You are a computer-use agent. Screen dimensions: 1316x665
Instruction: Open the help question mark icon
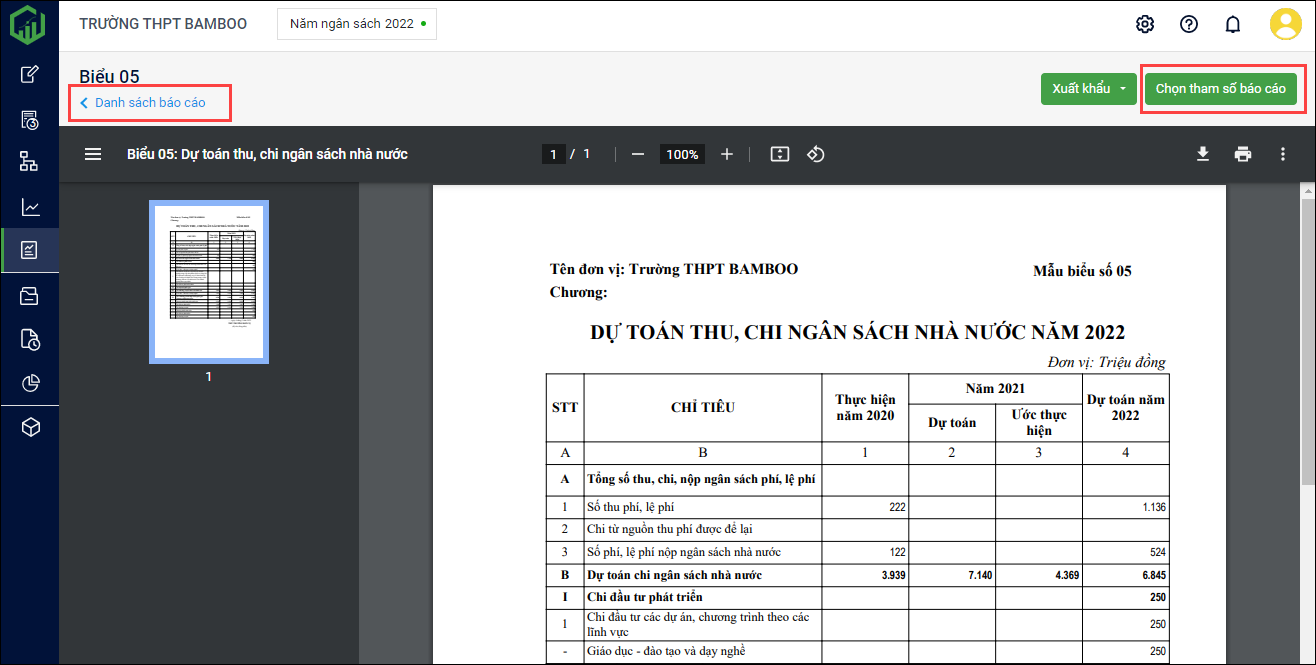click(x=1189, y=24)
